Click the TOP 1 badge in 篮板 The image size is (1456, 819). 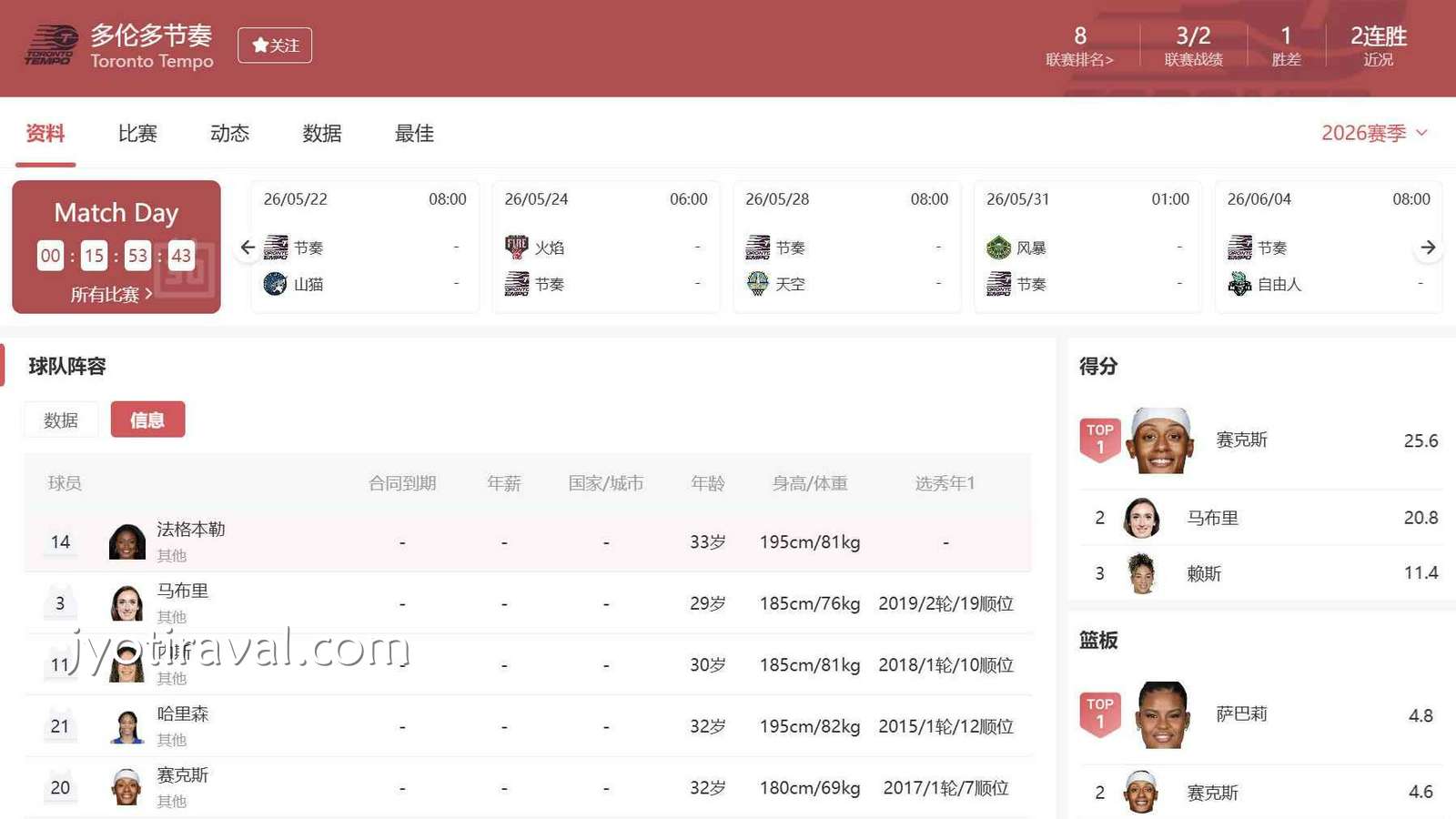[x=1099, y=713]
